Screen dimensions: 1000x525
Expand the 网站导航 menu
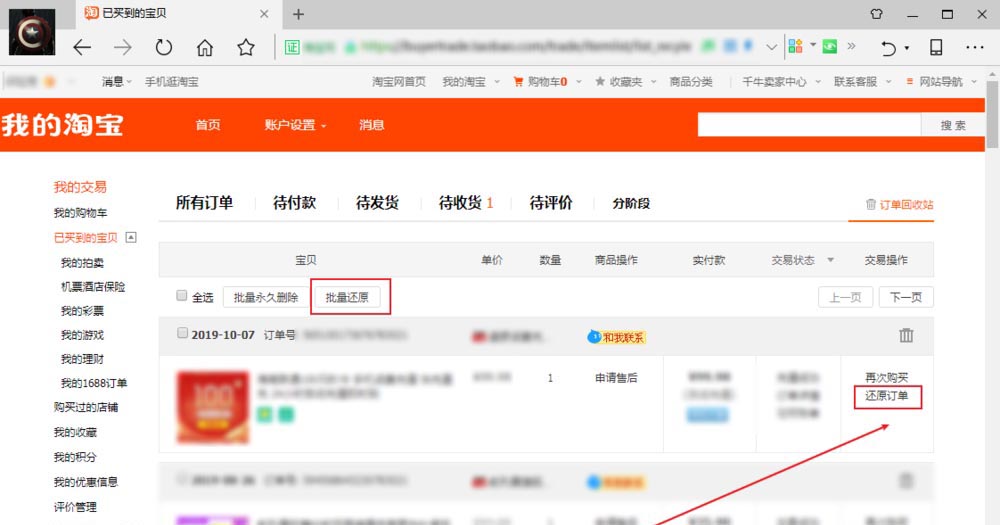click(940, 82)
